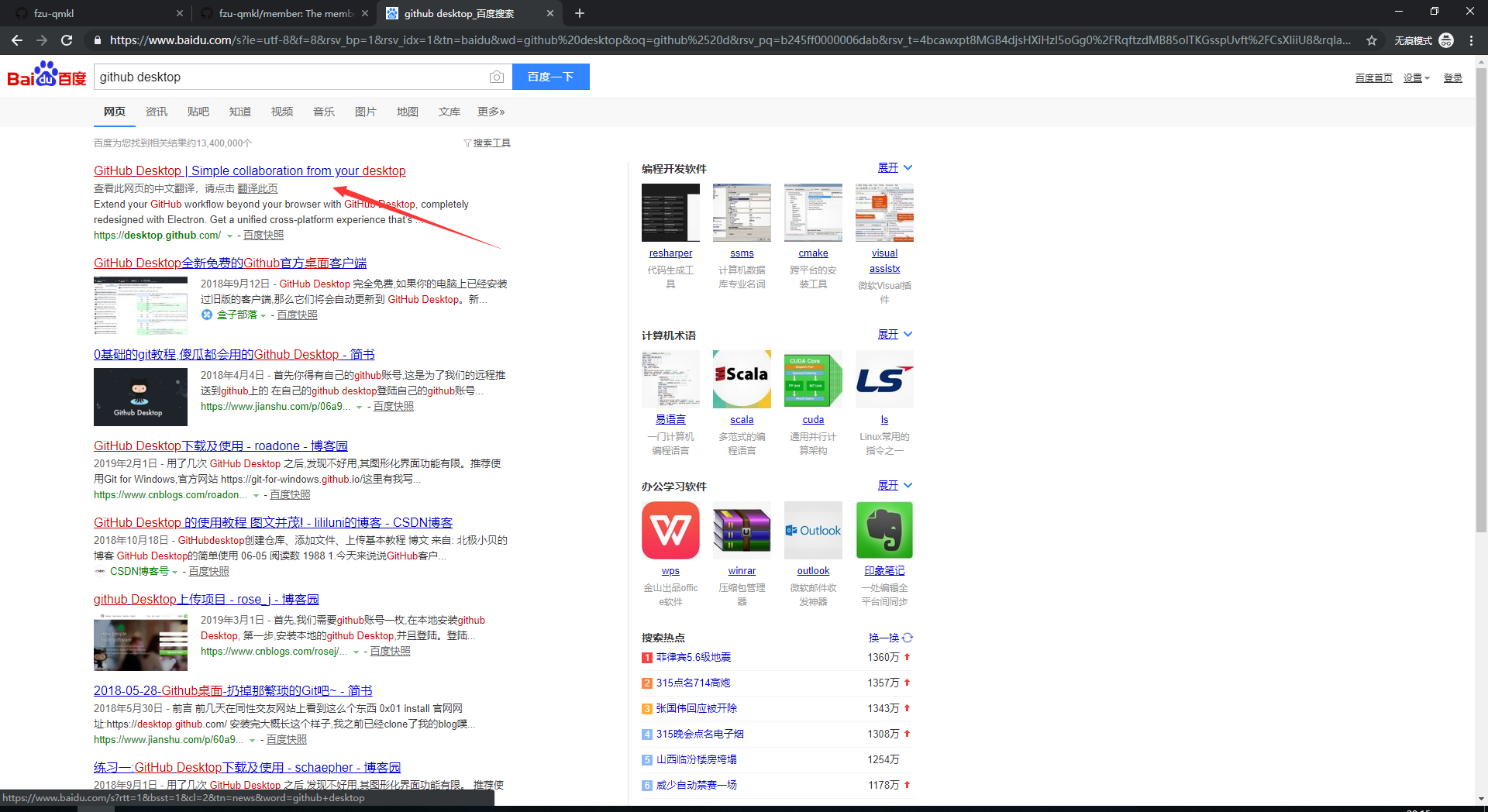Open the 百度快照 dropdown arrow on desktop.github.com result
The width and height of the screenshot is (1488, 812).
tap(229, 236)
